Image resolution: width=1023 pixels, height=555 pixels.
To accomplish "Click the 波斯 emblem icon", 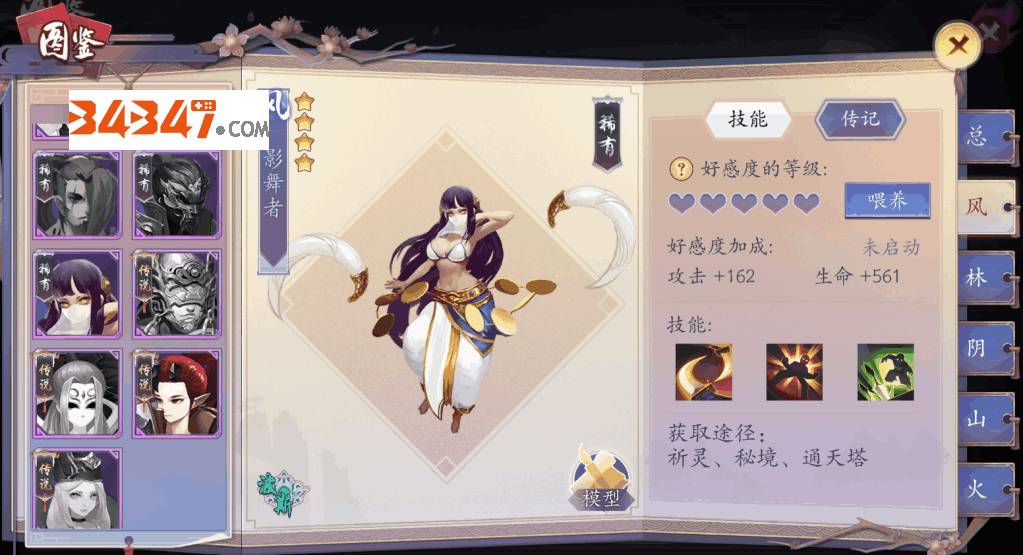I will pos(282,494).
